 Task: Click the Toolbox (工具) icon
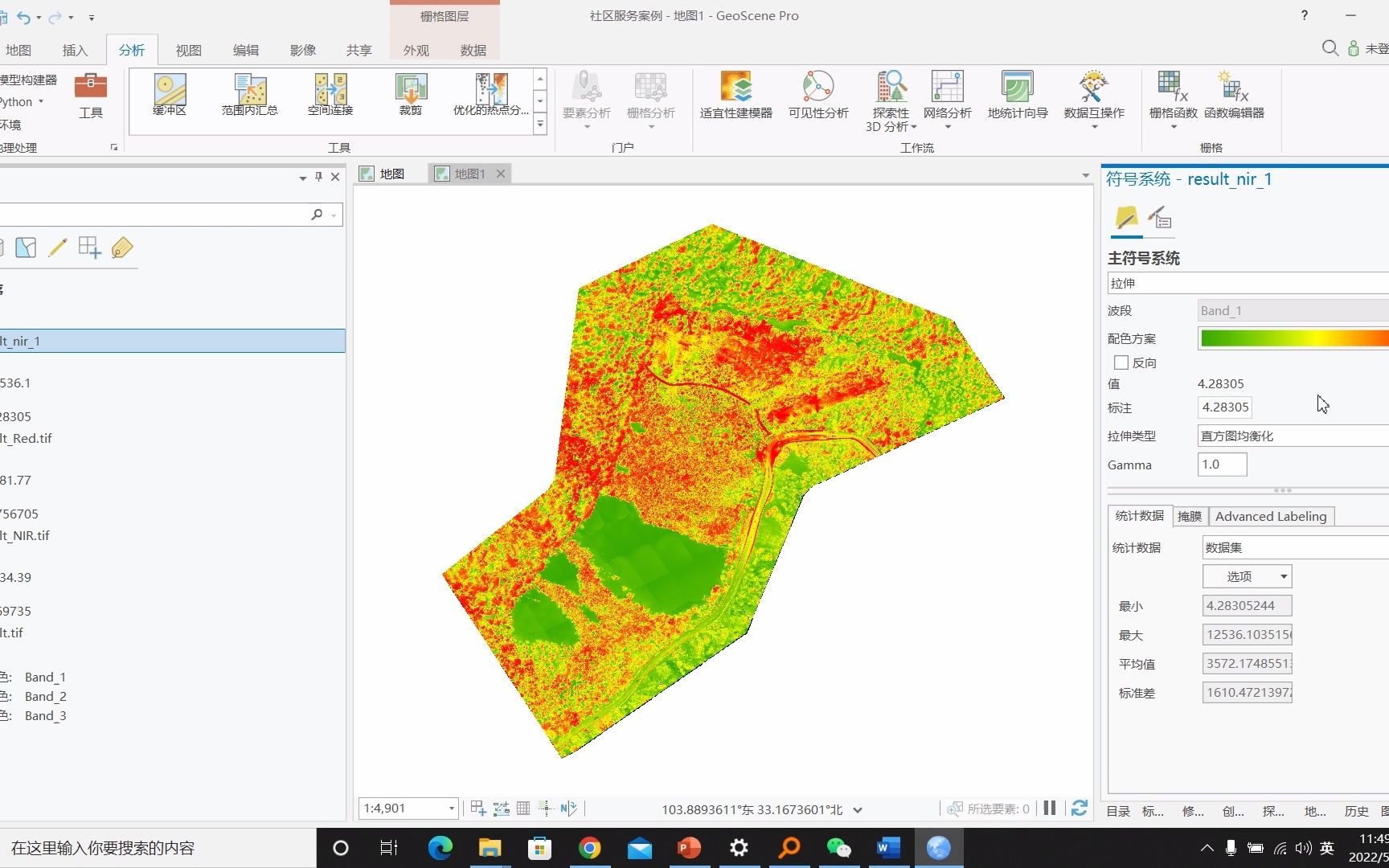coord(90,95)
